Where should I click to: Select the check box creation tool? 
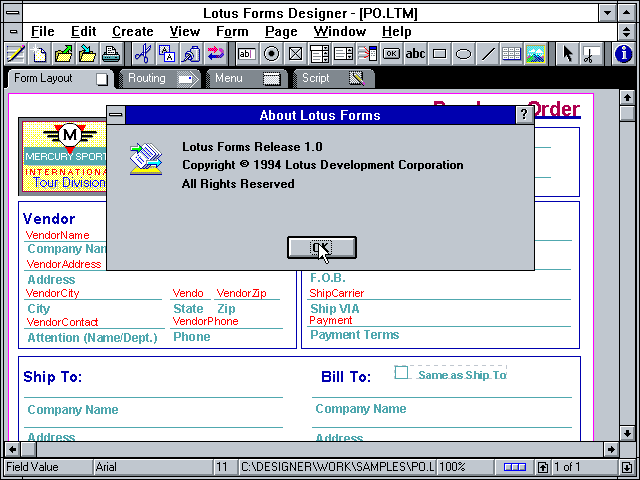295,54
